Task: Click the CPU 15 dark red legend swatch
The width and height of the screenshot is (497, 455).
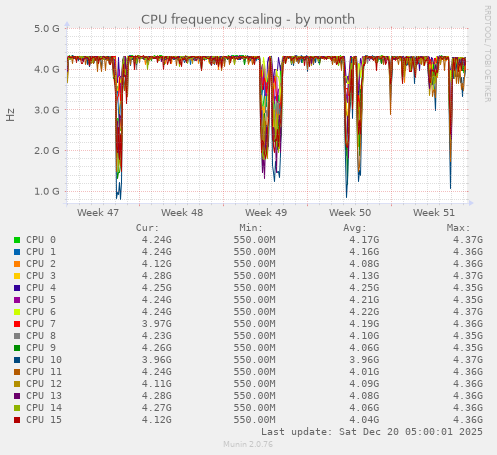Action: coord(17,420)
